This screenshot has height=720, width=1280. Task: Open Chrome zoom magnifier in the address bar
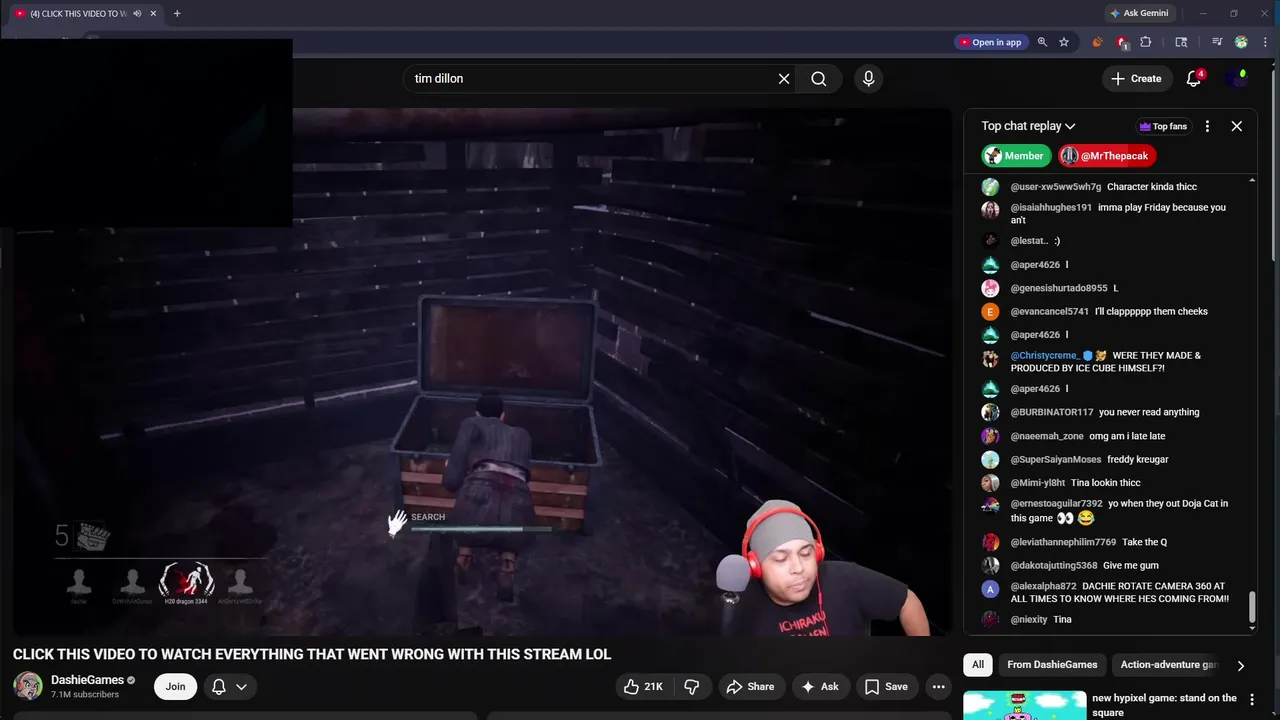coord(1042,42)
